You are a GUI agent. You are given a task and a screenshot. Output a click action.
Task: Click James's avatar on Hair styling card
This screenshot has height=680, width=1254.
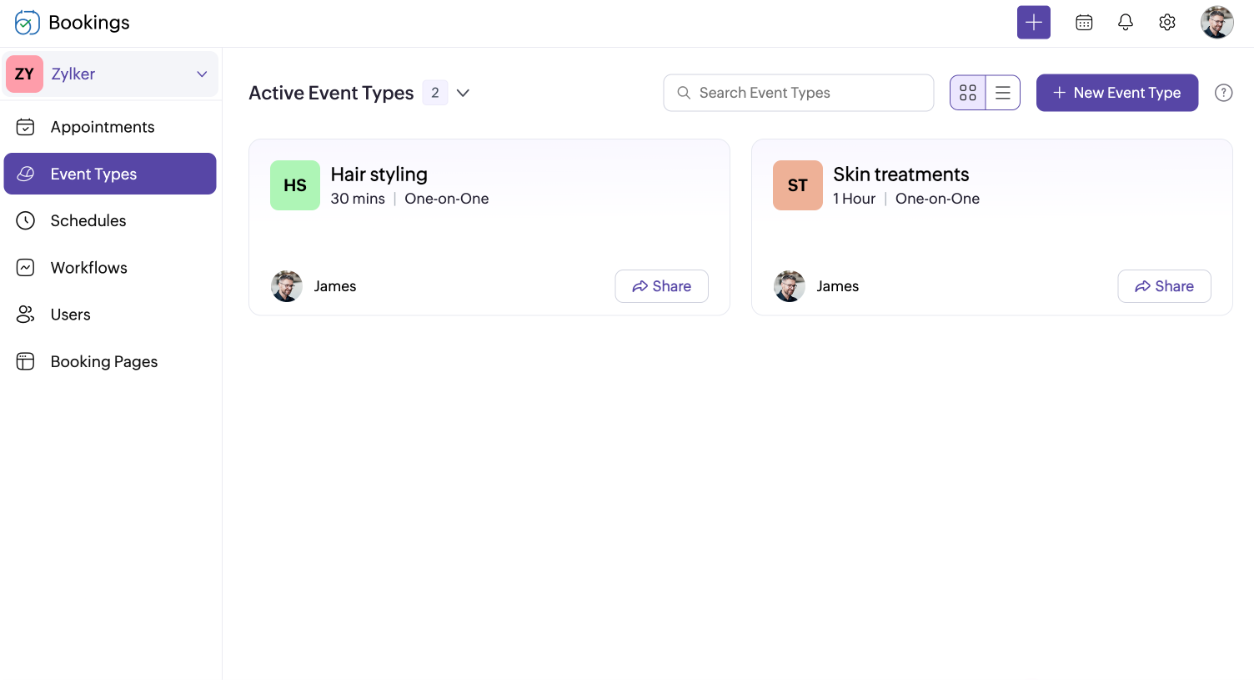pos(287,286)
